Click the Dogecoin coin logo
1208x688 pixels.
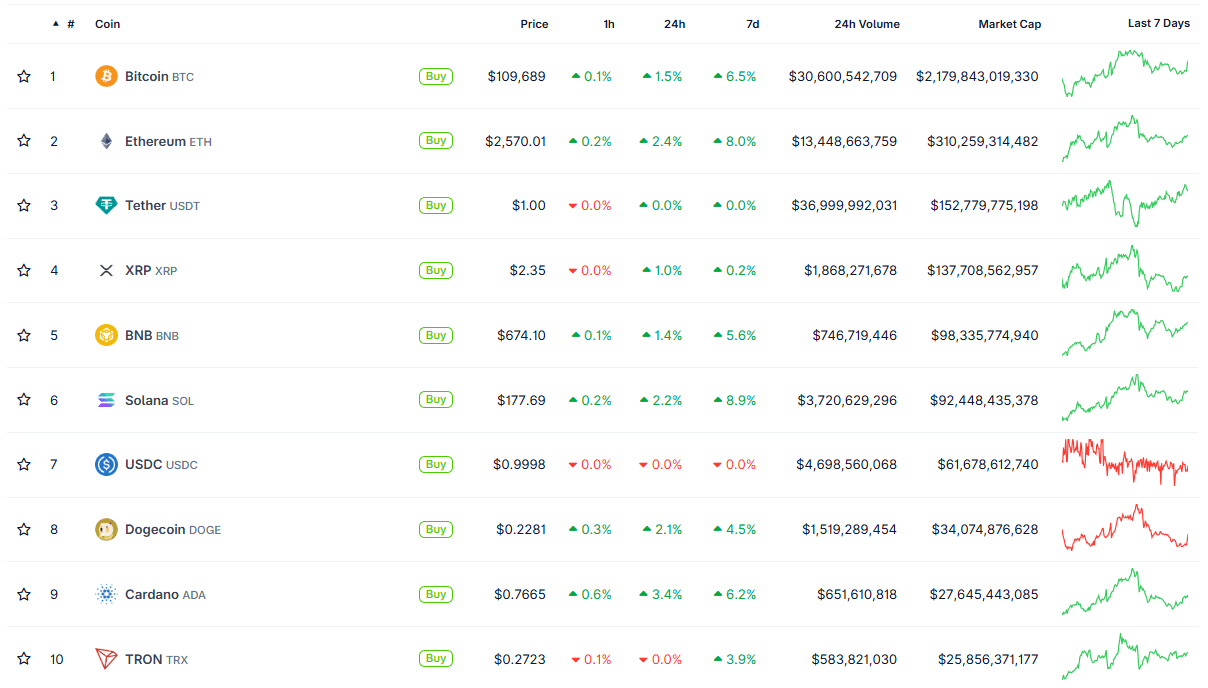106,529
